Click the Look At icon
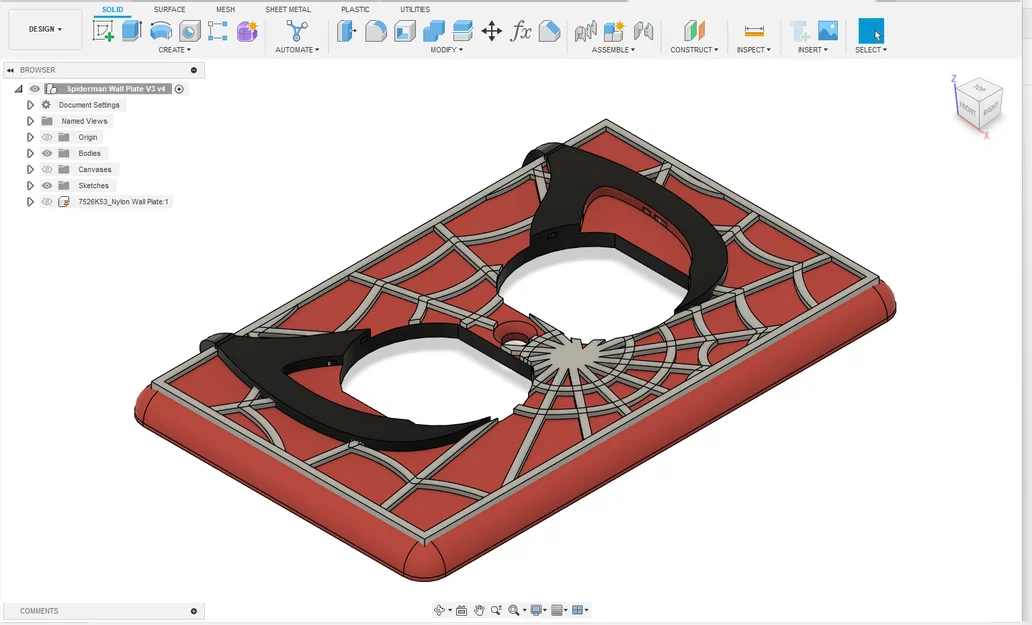Viewport: 1032px width, 625px height. 461,611
